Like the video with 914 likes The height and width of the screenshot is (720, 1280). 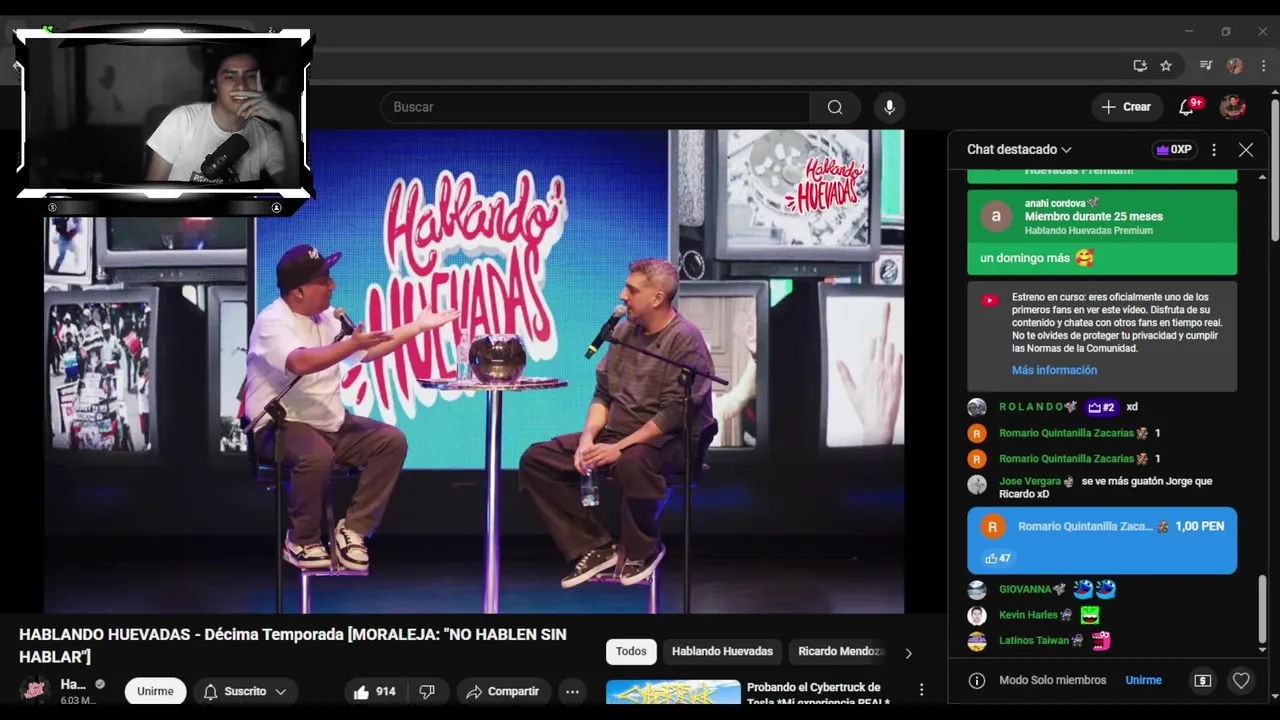[374, 691]
